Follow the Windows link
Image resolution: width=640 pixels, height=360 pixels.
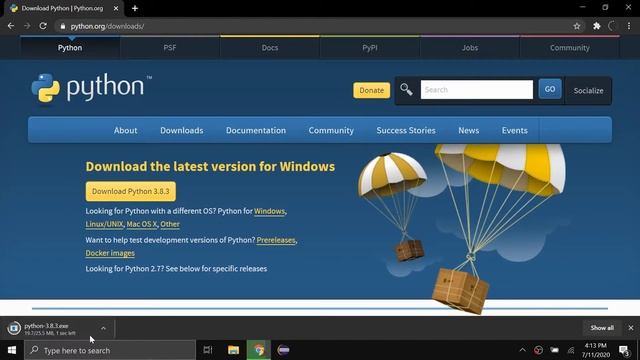(x=269, y=211)
